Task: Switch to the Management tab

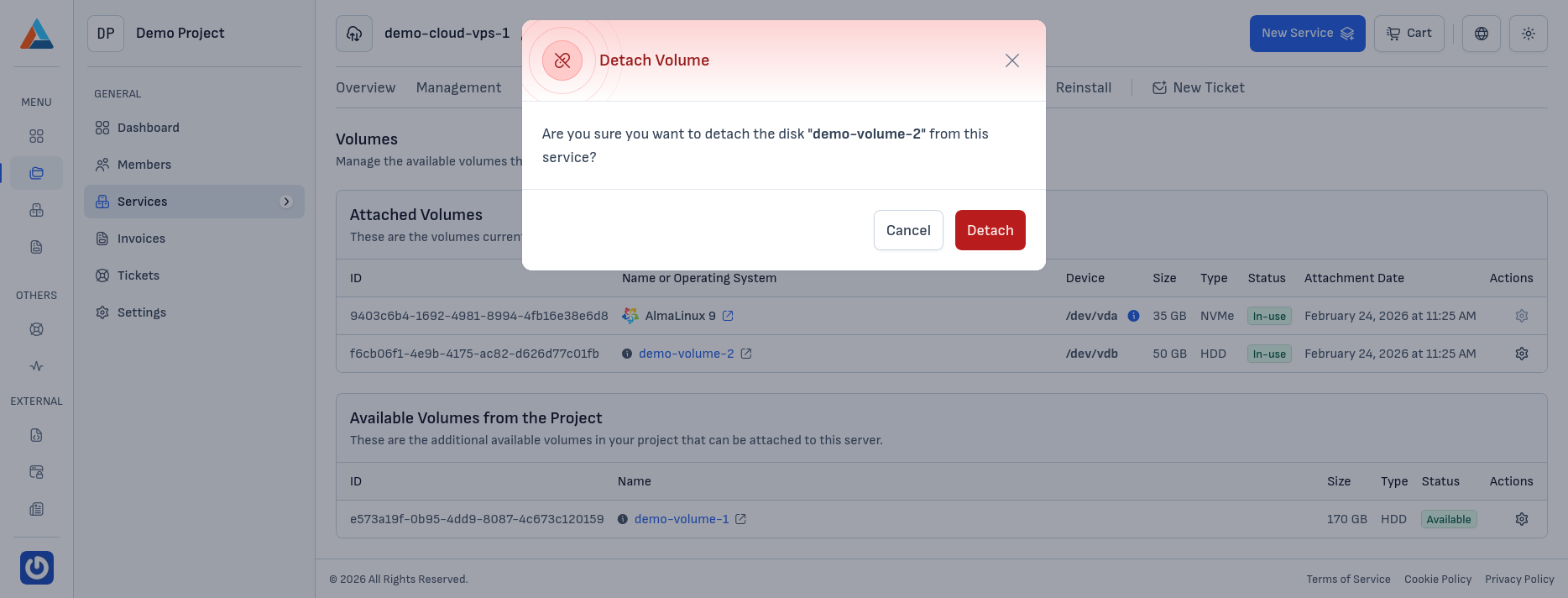Action: [x=458, y=87]
